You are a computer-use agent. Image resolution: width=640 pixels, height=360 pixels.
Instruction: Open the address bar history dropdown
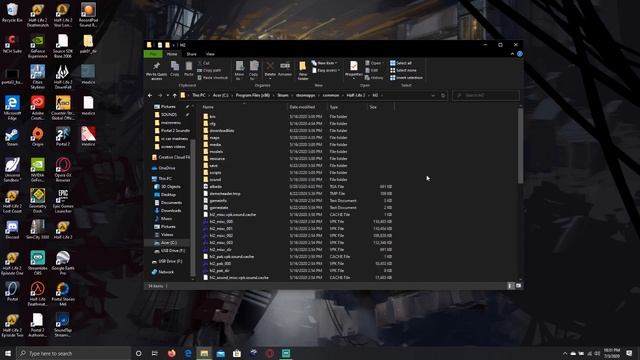433,96
